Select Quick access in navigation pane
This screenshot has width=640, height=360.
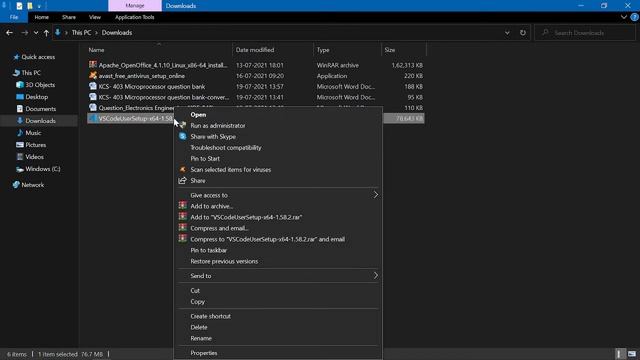pyautogui.click(x=38, y=57)
